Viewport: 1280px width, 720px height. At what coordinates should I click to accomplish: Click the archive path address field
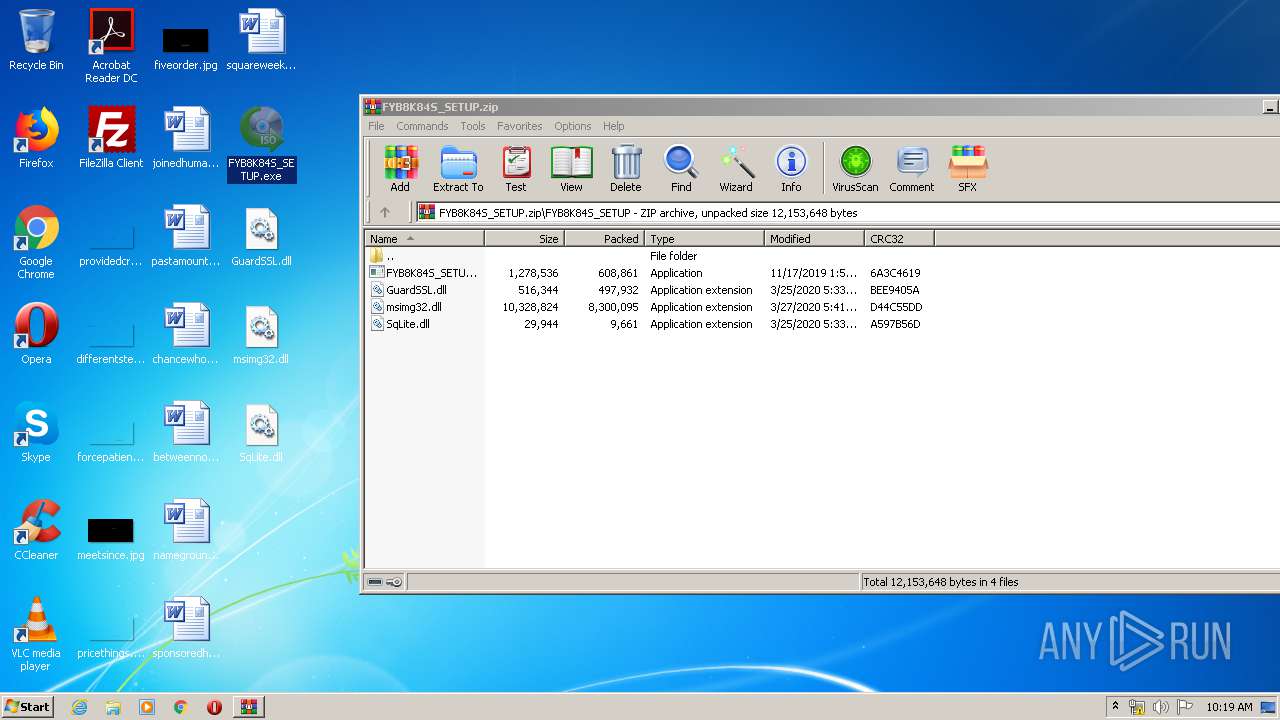click(847, 212)
